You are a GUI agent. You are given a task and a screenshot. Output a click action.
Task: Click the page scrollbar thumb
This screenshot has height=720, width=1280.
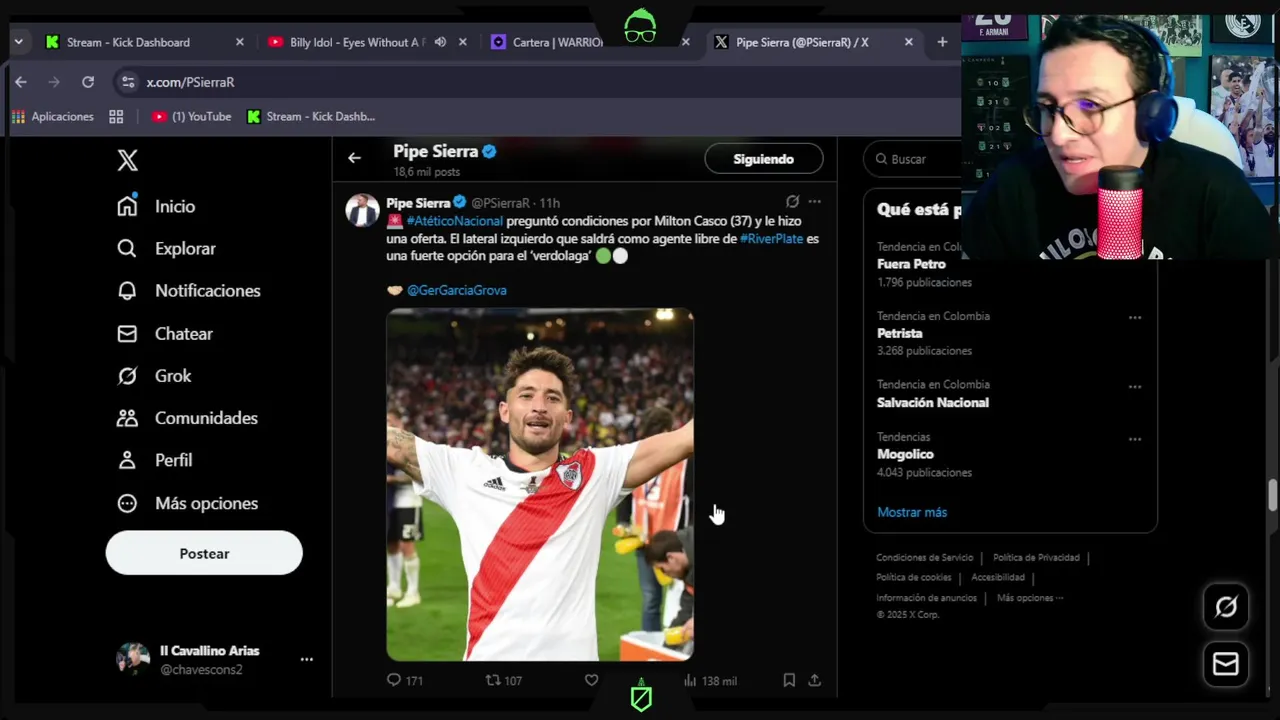click(x=1273, y=494)
